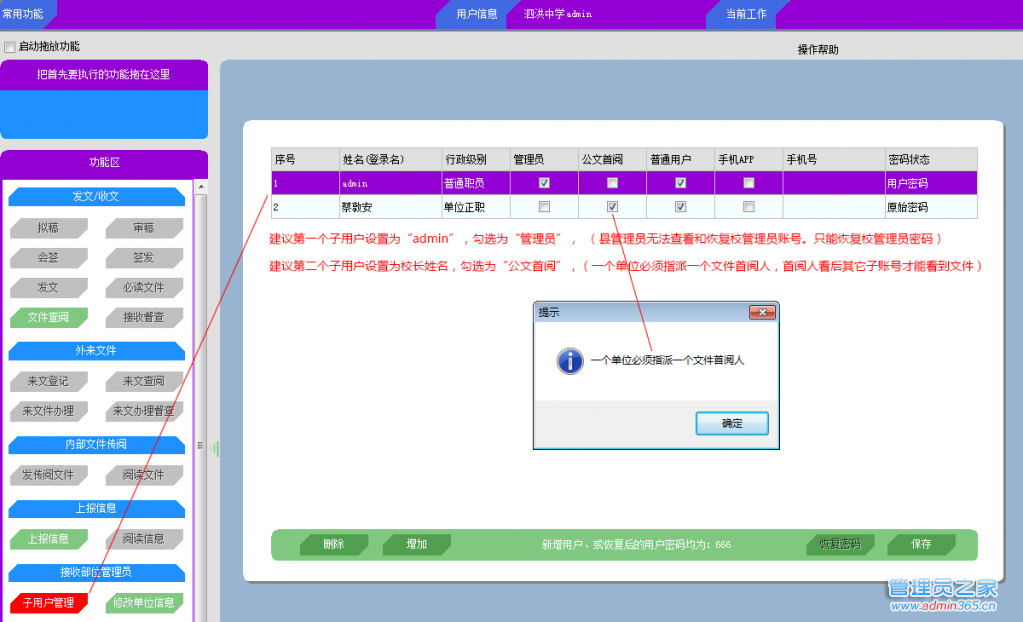Open the 阅读文件 function
Viewport: 1023px width, 622px height.
pyautogui.click(x=144, y=474)
